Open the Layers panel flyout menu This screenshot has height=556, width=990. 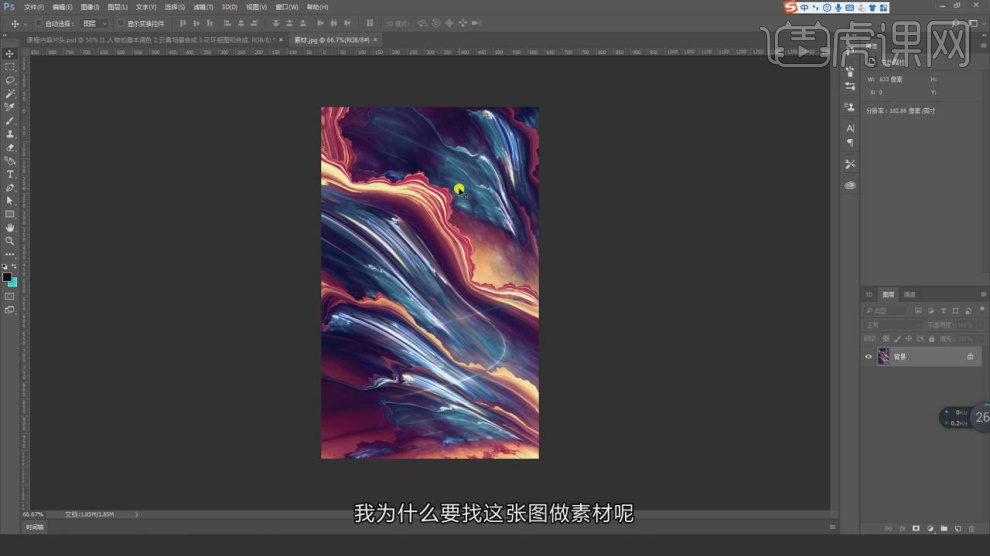click(983, 295)
